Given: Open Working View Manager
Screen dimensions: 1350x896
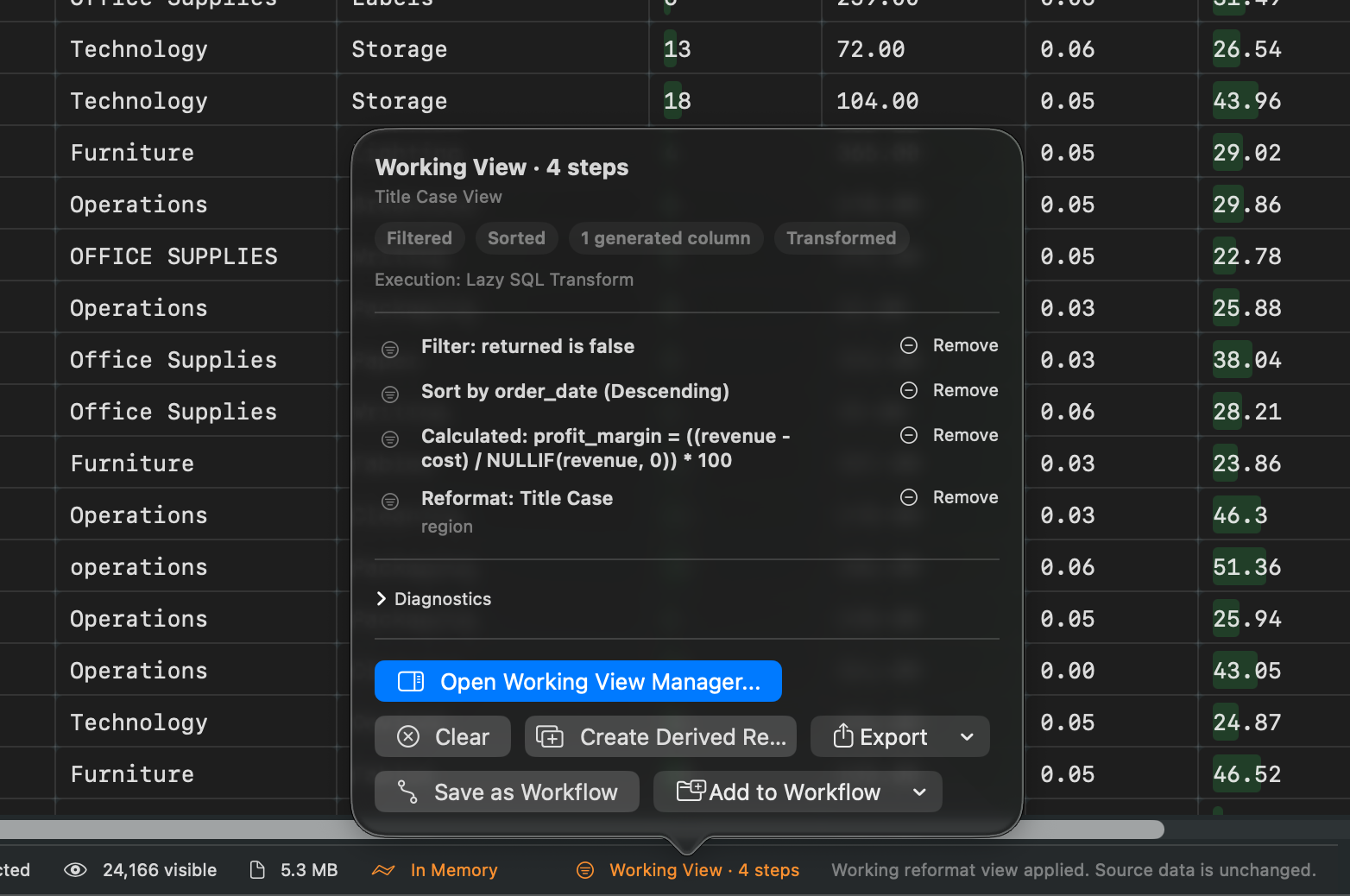Looking at the screenshot, I should coord(578,681).
